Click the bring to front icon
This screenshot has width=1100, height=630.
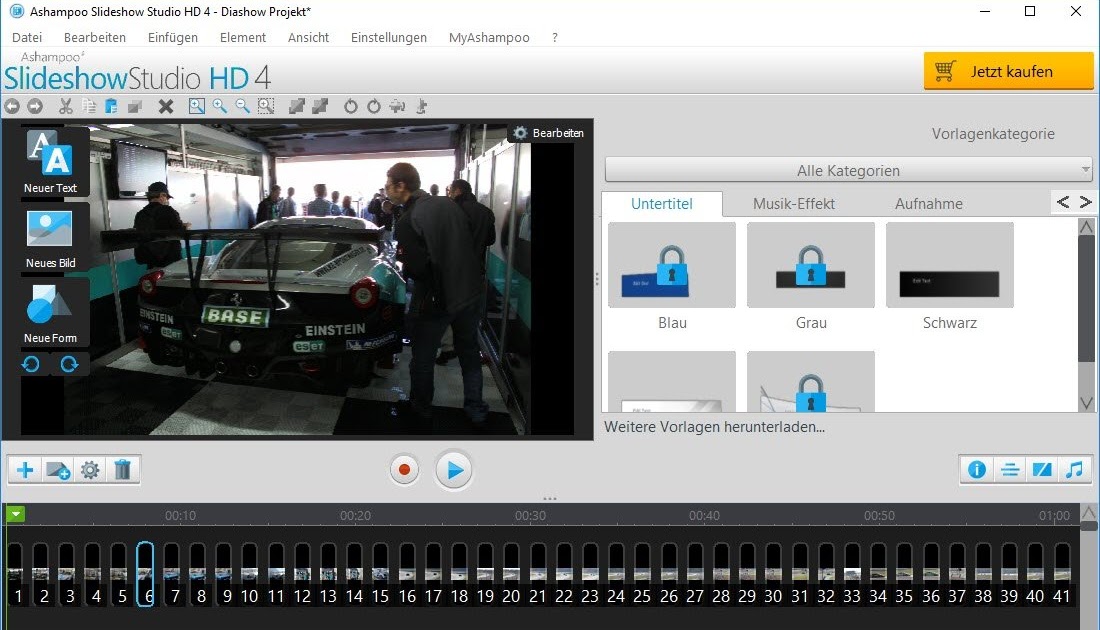[x=297, y=106]
